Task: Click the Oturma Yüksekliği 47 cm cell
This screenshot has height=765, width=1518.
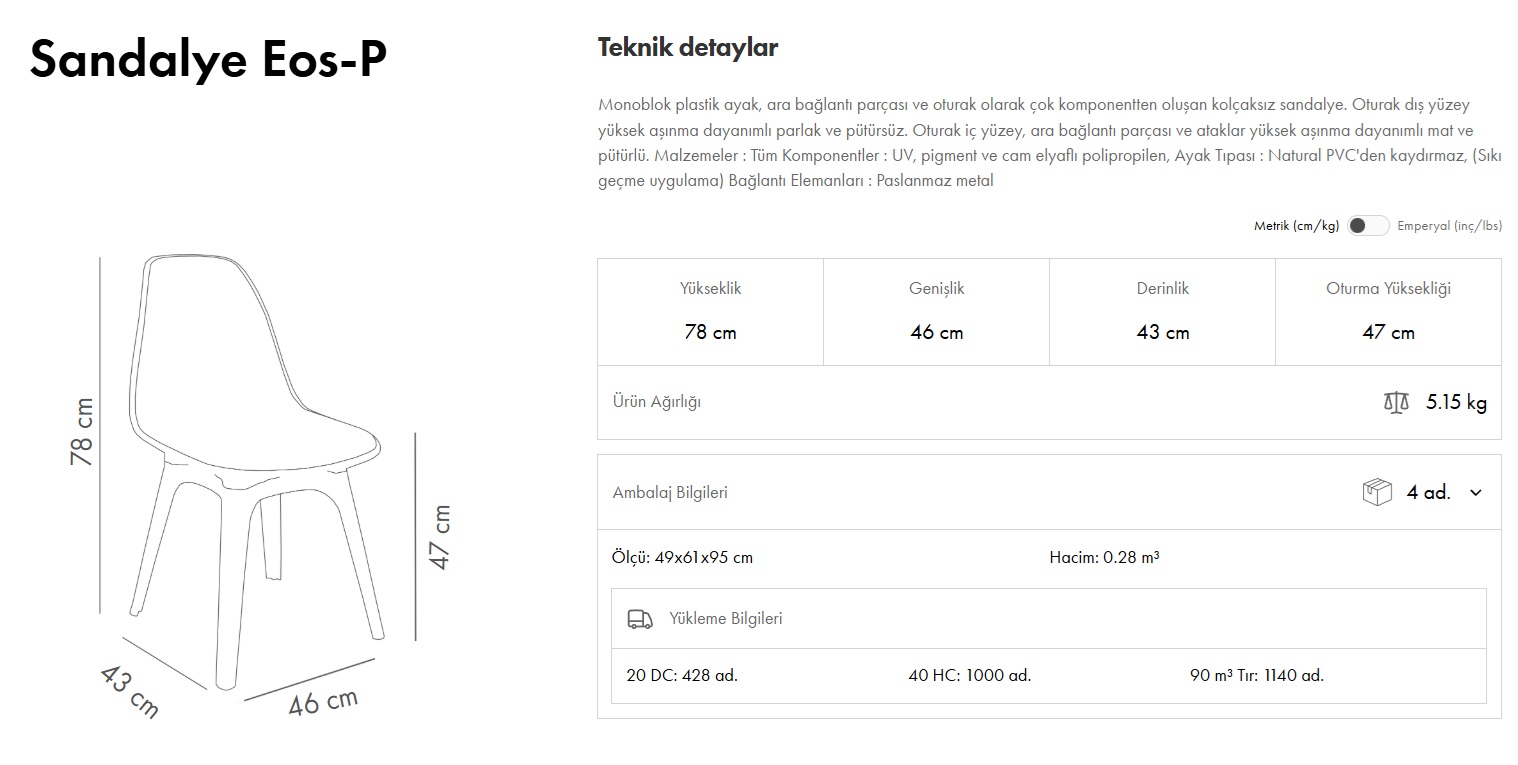Action: 1388,312
